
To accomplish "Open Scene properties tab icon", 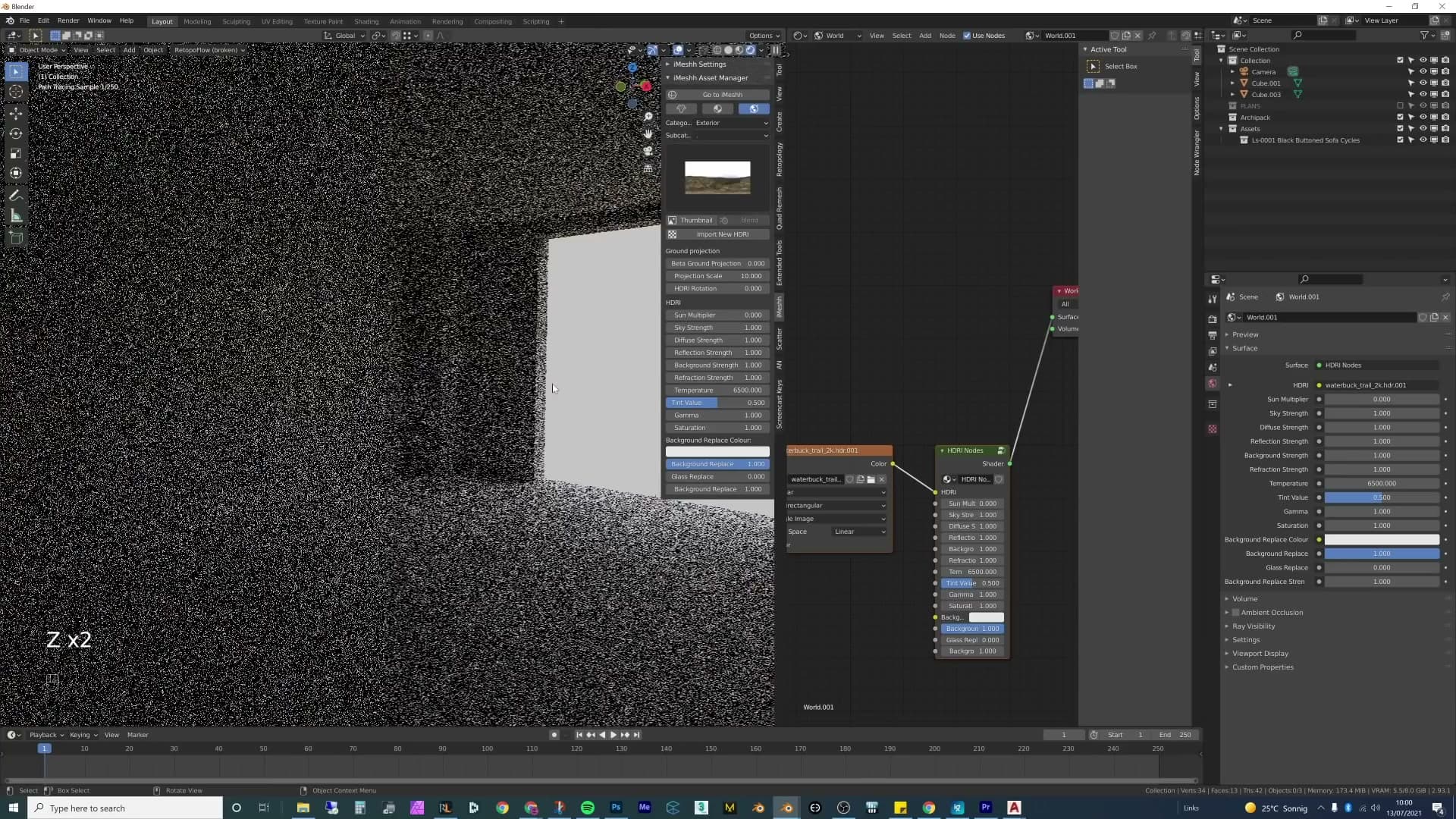I will (x=1213, y=368).
